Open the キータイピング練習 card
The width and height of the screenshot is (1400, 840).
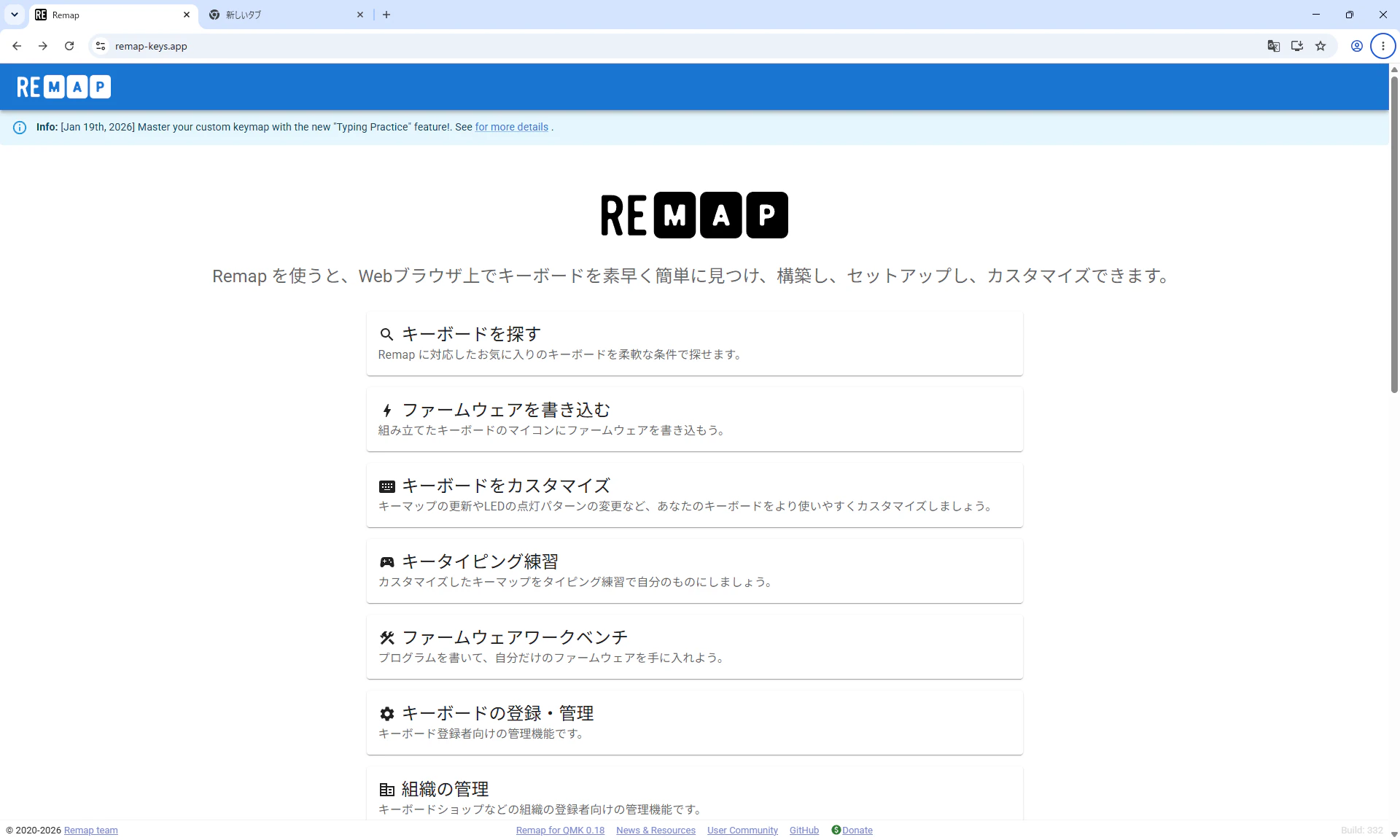click(x=695, y=571)
